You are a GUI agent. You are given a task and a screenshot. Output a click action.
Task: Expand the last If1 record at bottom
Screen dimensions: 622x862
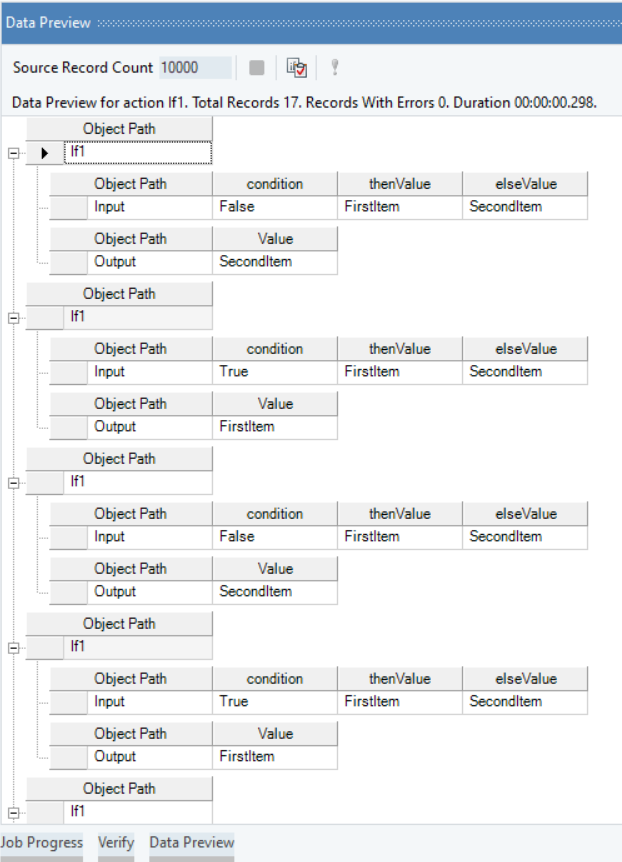[14, 813]
